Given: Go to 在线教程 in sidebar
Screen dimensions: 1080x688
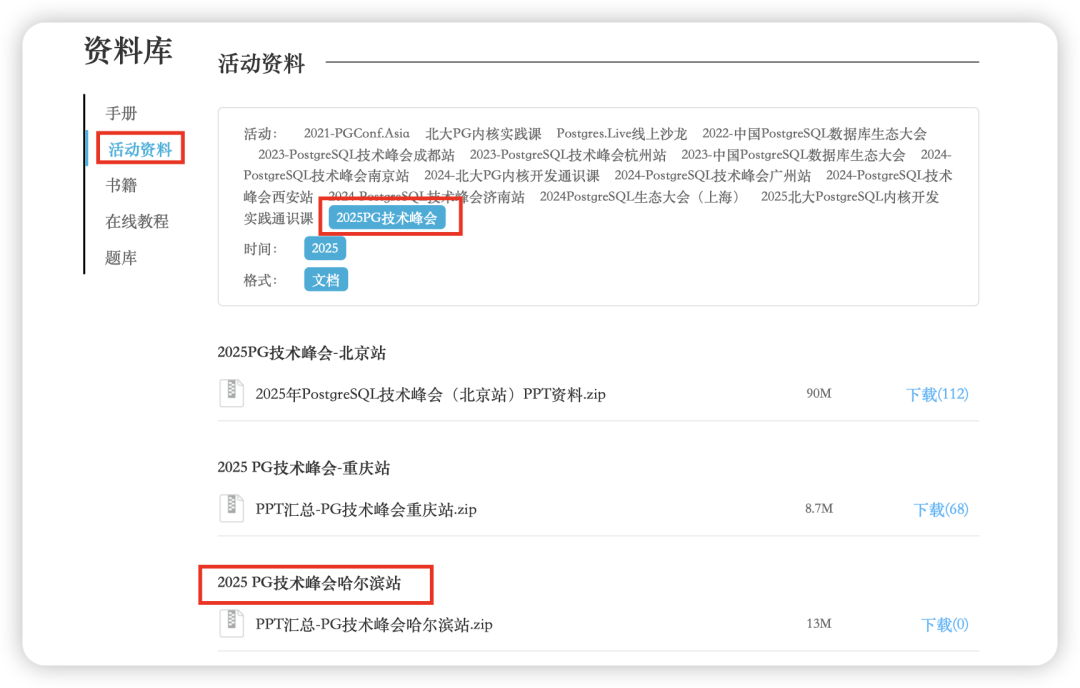Looking at the screenshot, I should [x=137, y=221].
